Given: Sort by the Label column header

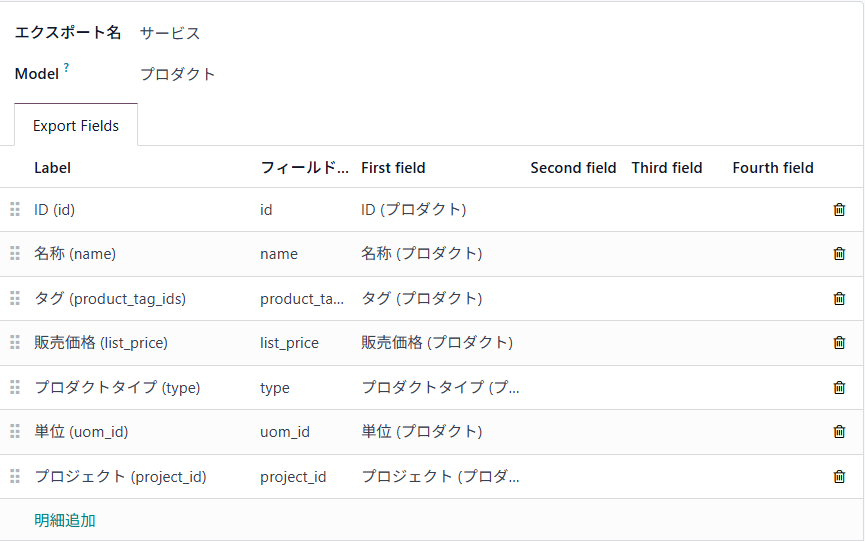Looking at the screenshot, I should [53, 168].
